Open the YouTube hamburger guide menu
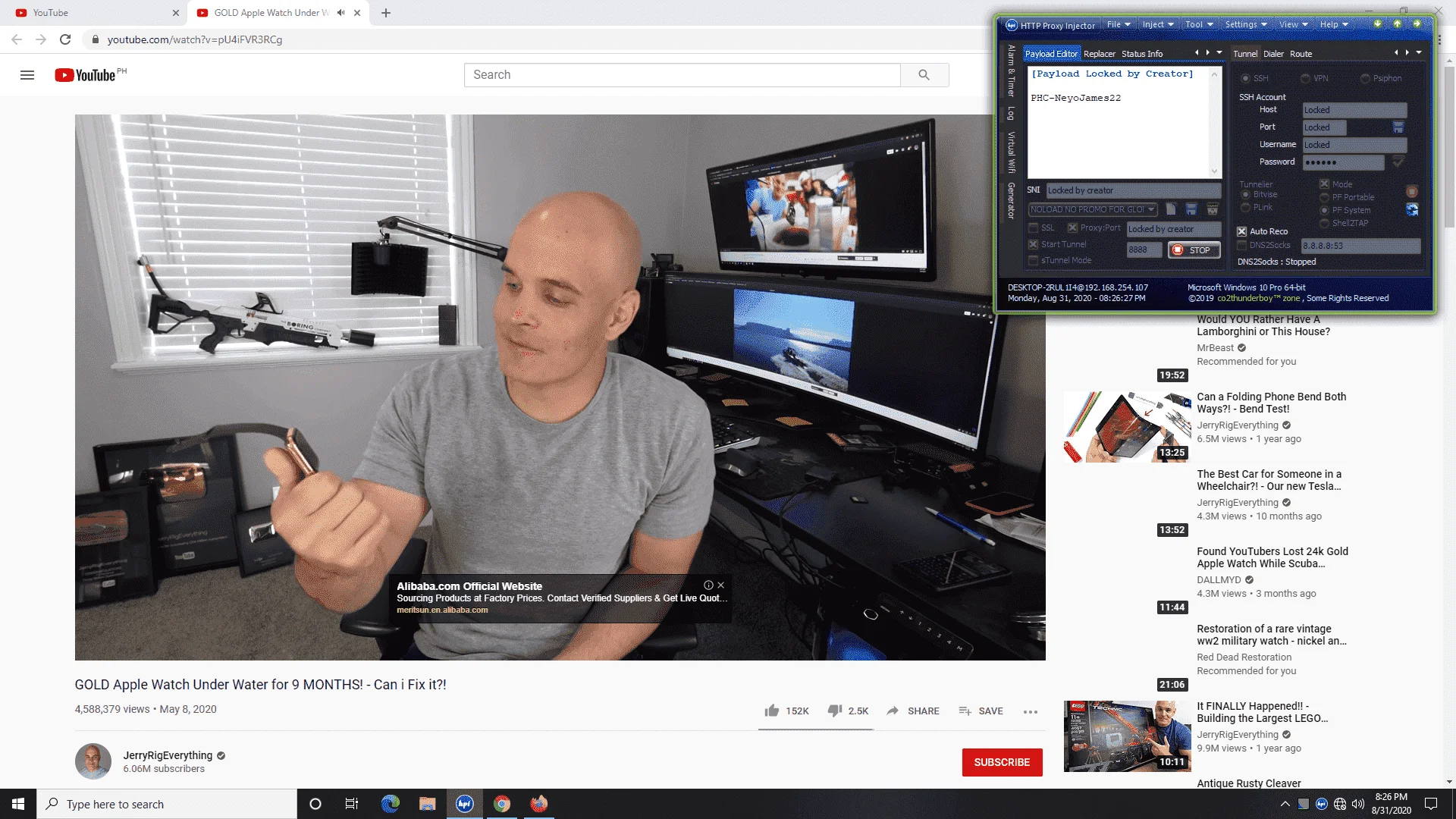 (27, 75)
